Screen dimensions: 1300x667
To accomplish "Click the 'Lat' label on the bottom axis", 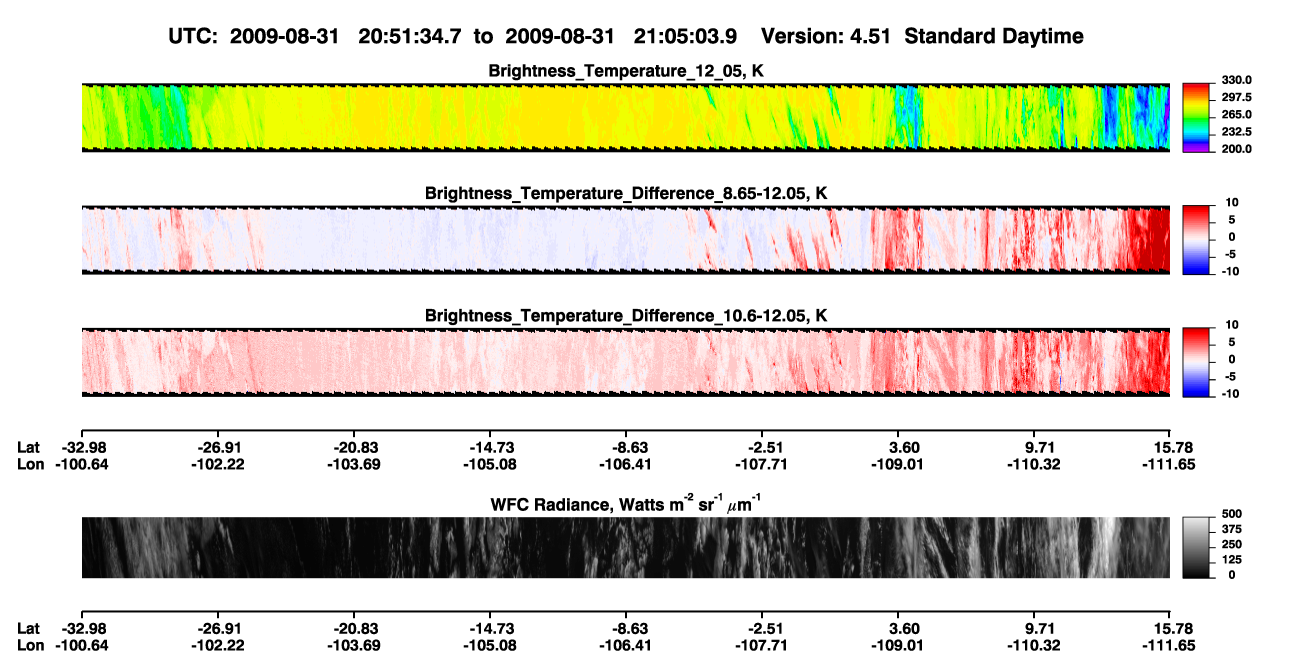I will click(x=29, y=628).
